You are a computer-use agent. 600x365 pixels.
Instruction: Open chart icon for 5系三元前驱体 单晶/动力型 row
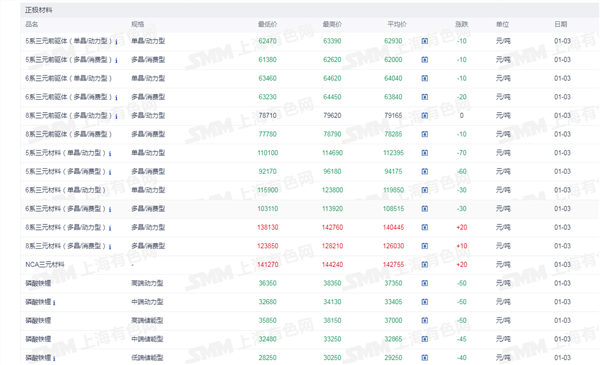pos(425,41)
